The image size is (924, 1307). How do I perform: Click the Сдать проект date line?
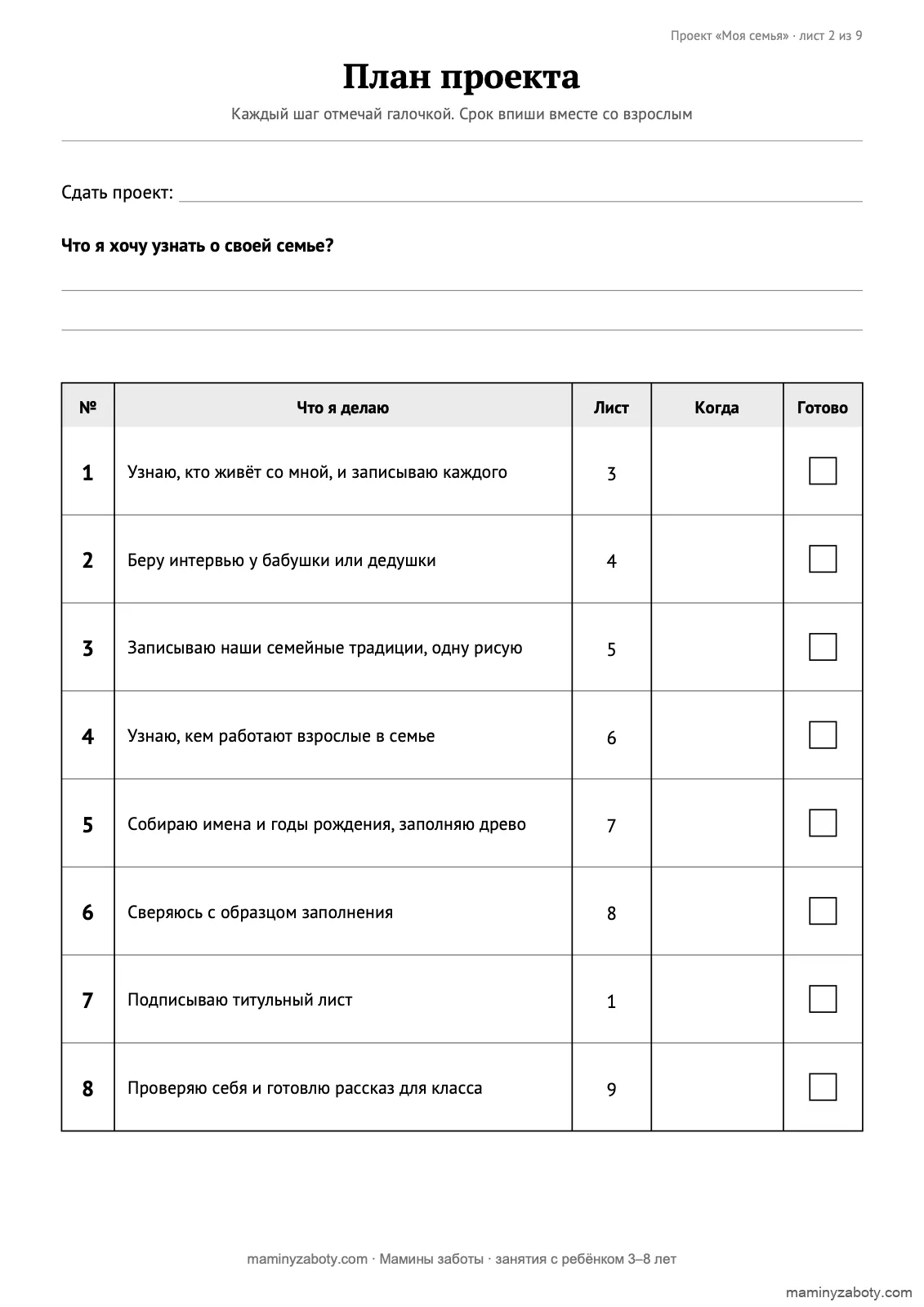(520, 193)
